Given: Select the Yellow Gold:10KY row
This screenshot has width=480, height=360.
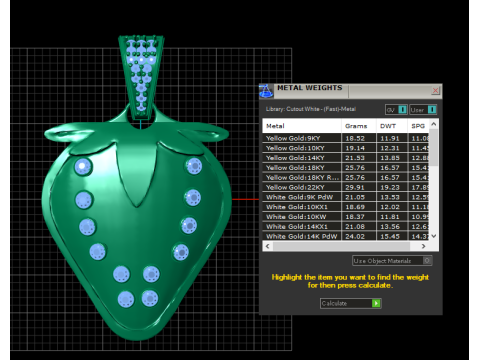Looking at the screenshot, I should (x=346, y=148).
